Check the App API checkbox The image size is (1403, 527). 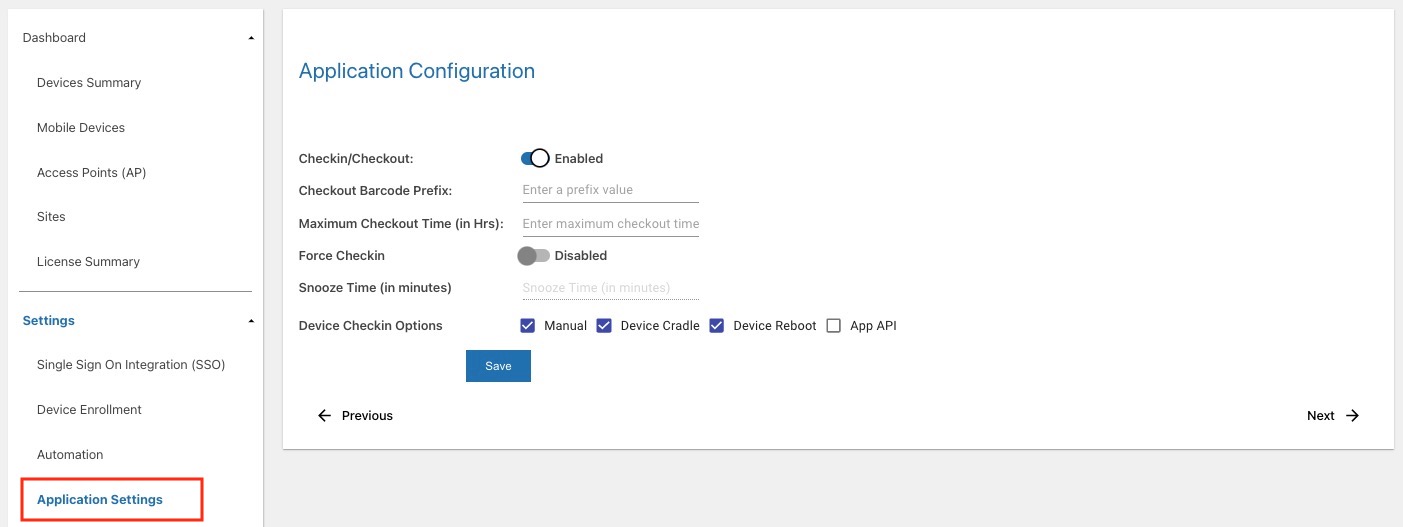tap(834, 326)
